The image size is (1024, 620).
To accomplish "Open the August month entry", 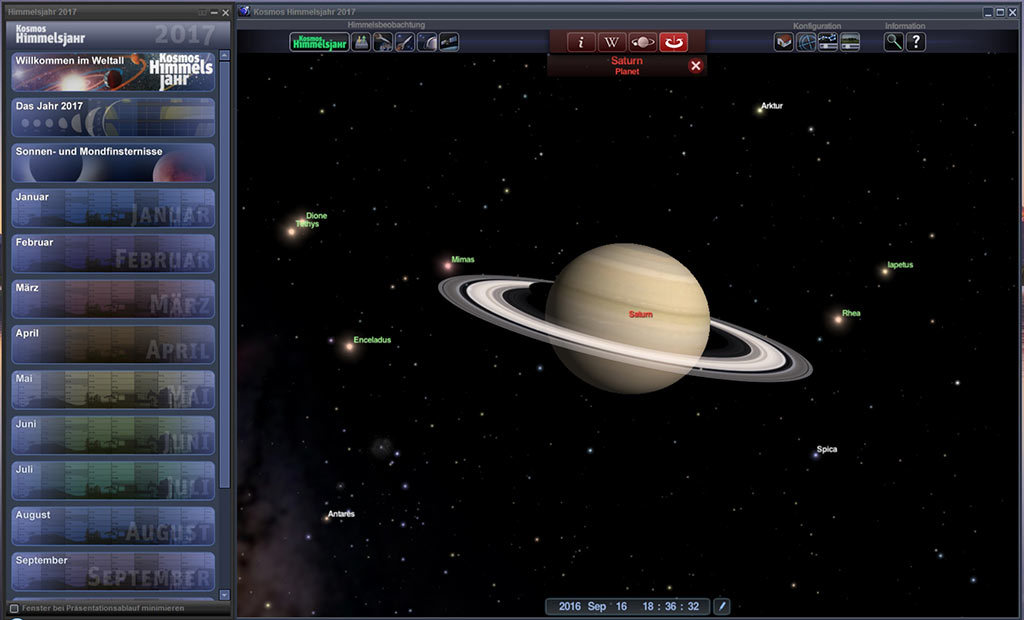I will click(113, 526).
